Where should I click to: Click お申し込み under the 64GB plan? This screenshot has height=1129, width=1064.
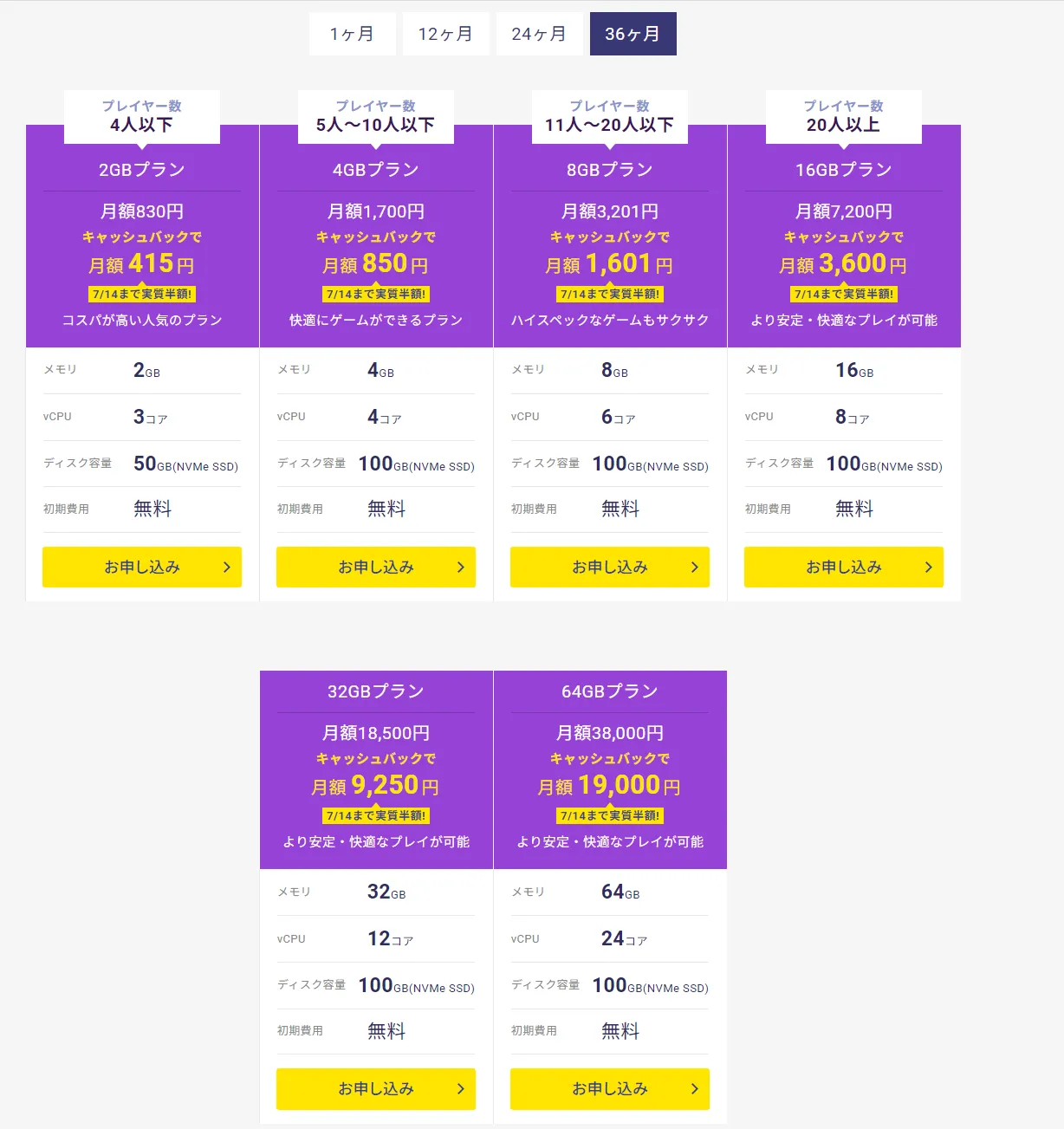coord(610,1088)
